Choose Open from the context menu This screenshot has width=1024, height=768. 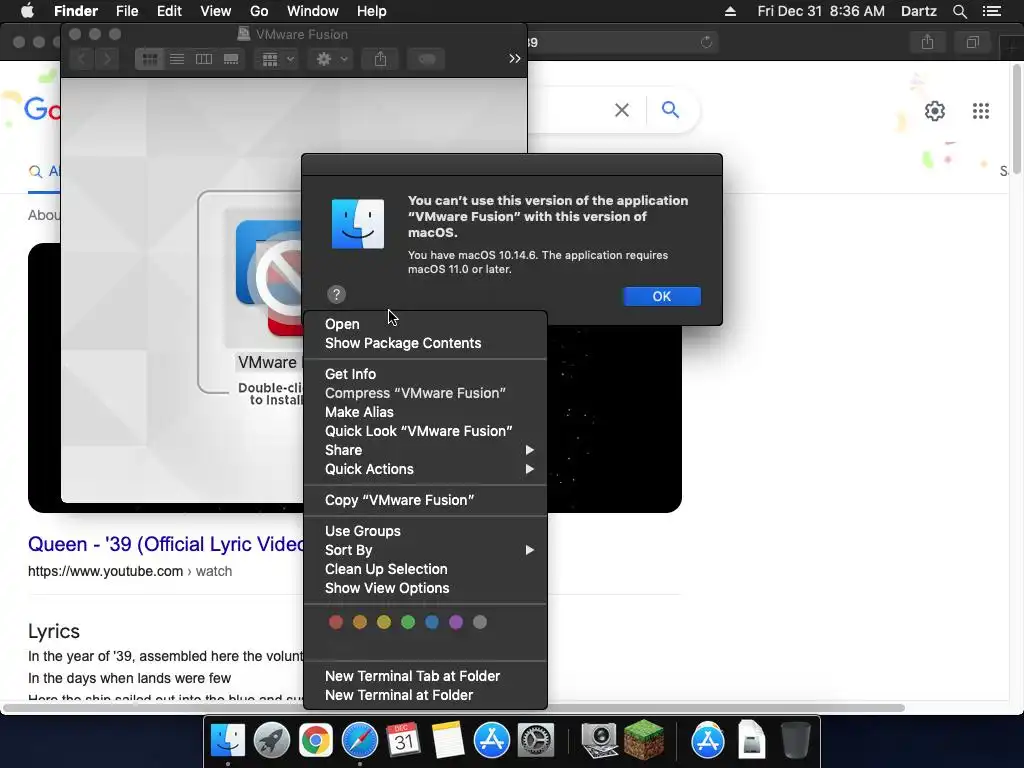click(425, 324)
